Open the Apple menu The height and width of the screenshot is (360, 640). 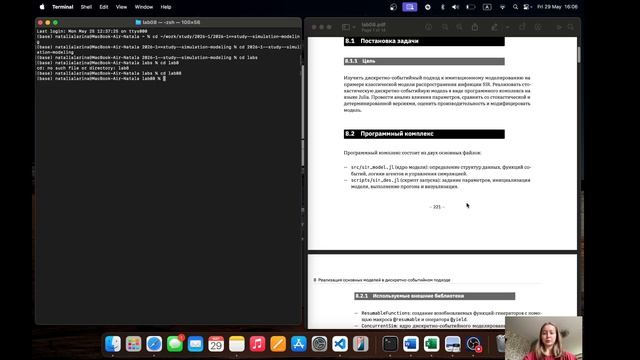(x=42, y=7)
